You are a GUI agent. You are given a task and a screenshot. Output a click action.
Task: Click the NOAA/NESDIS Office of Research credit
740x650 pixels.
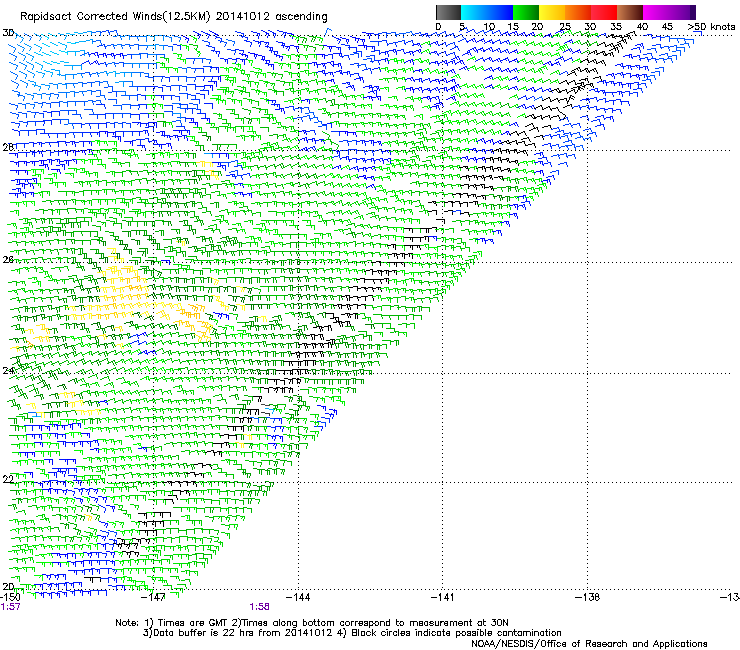589,644
